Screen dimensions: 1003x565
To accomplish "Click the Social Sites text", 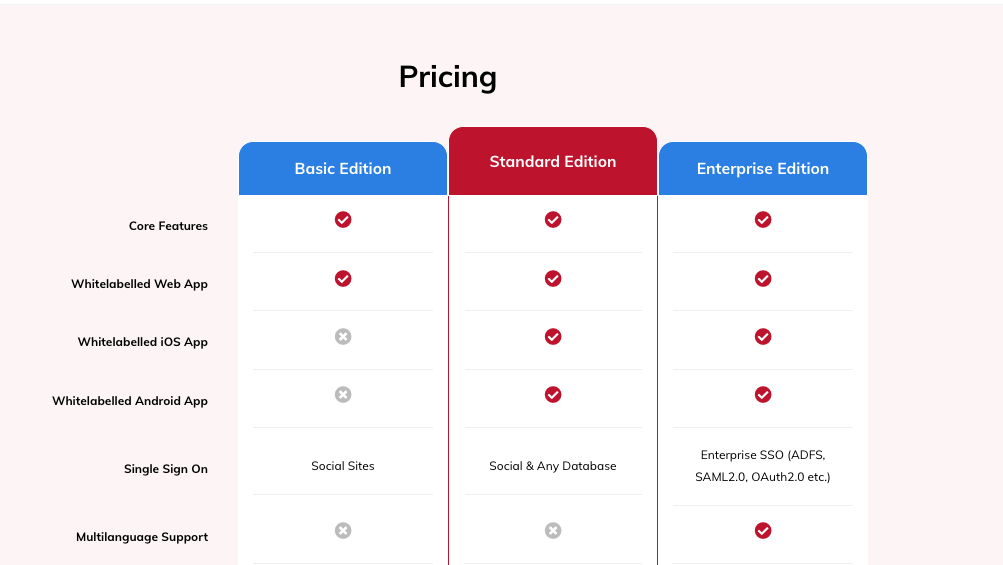I will 343,466.
